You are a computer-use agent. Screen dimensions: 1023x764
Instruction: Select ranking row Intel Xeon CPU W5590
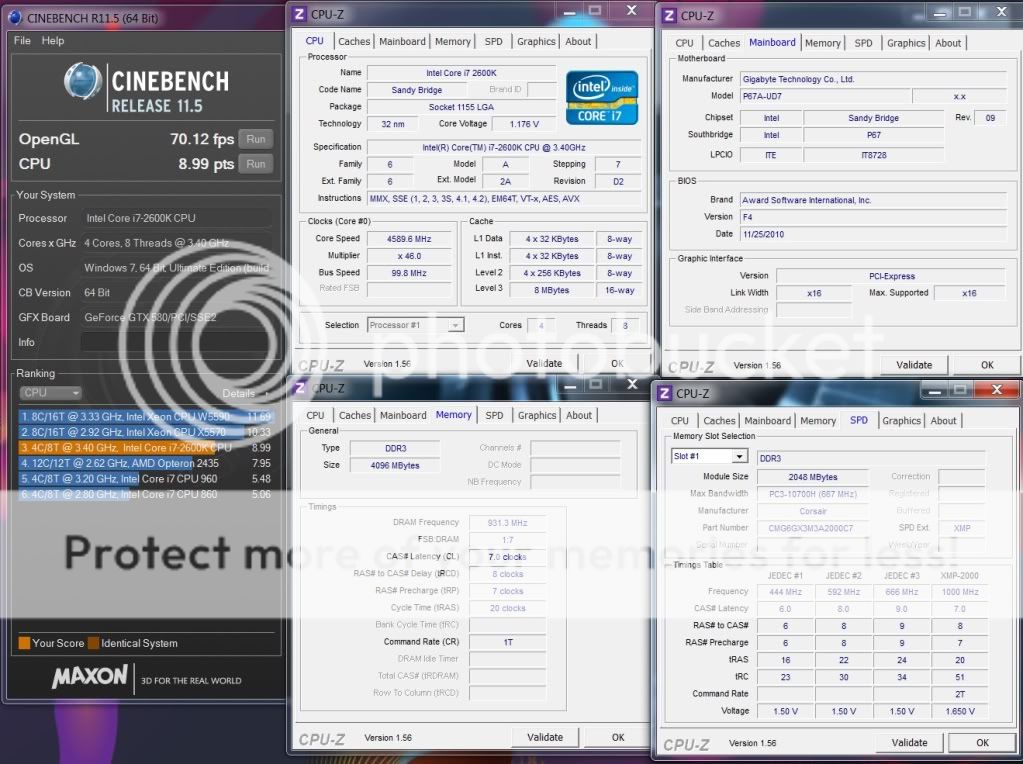pos(145,416)
